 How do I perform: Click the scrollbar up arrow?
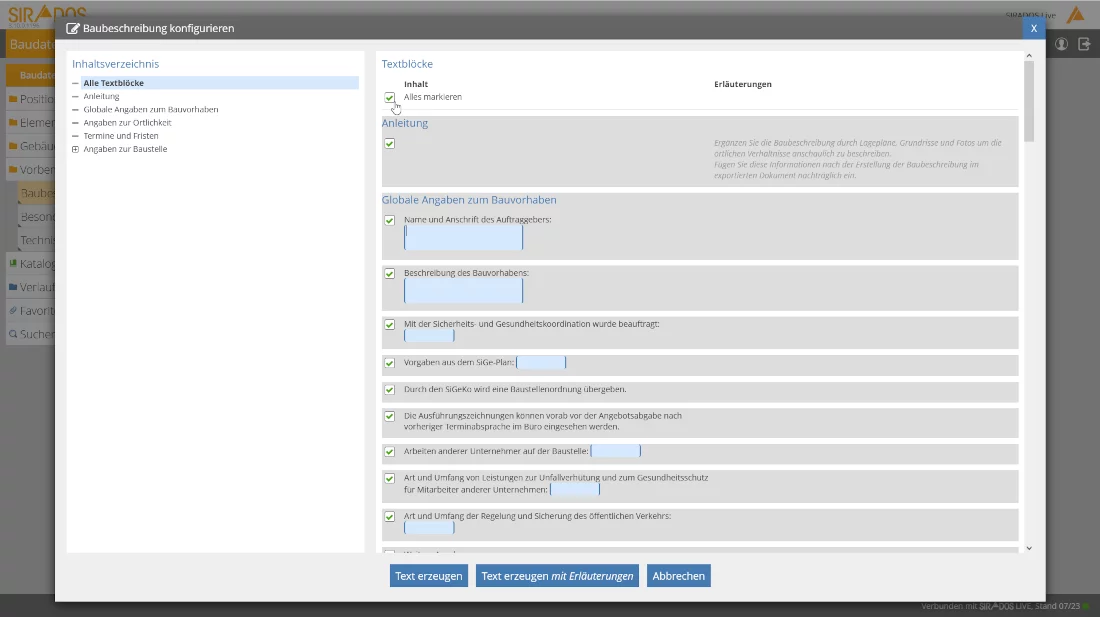[x=1029, y=58]
